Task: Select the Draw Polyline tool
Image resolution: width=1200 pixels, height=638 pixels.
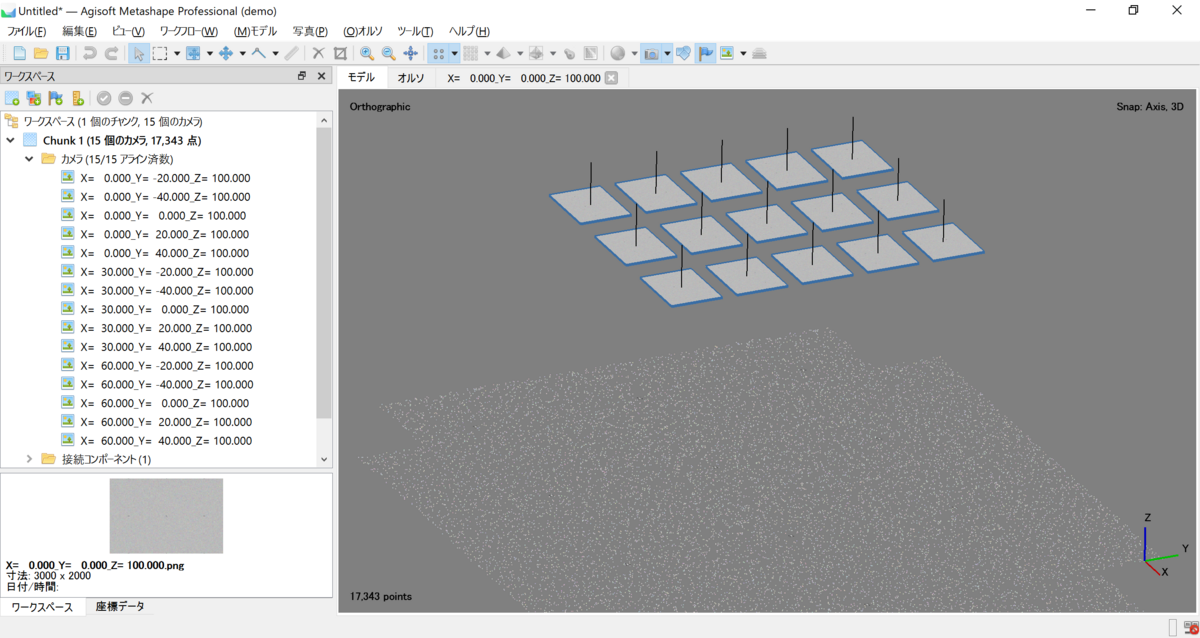Action: click(259, 53)
